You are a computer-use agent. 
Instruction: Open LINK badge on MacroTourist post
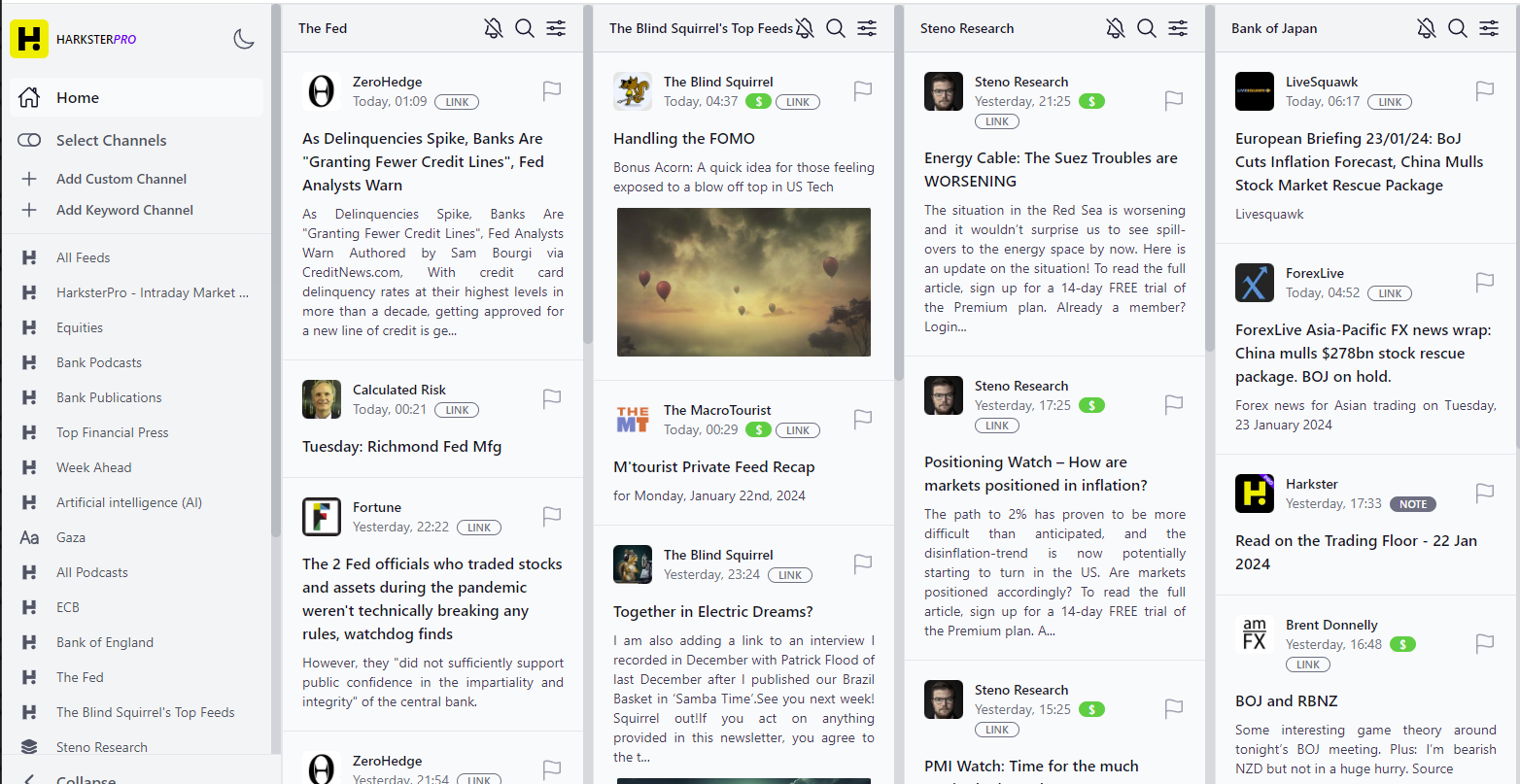point(798,430)
